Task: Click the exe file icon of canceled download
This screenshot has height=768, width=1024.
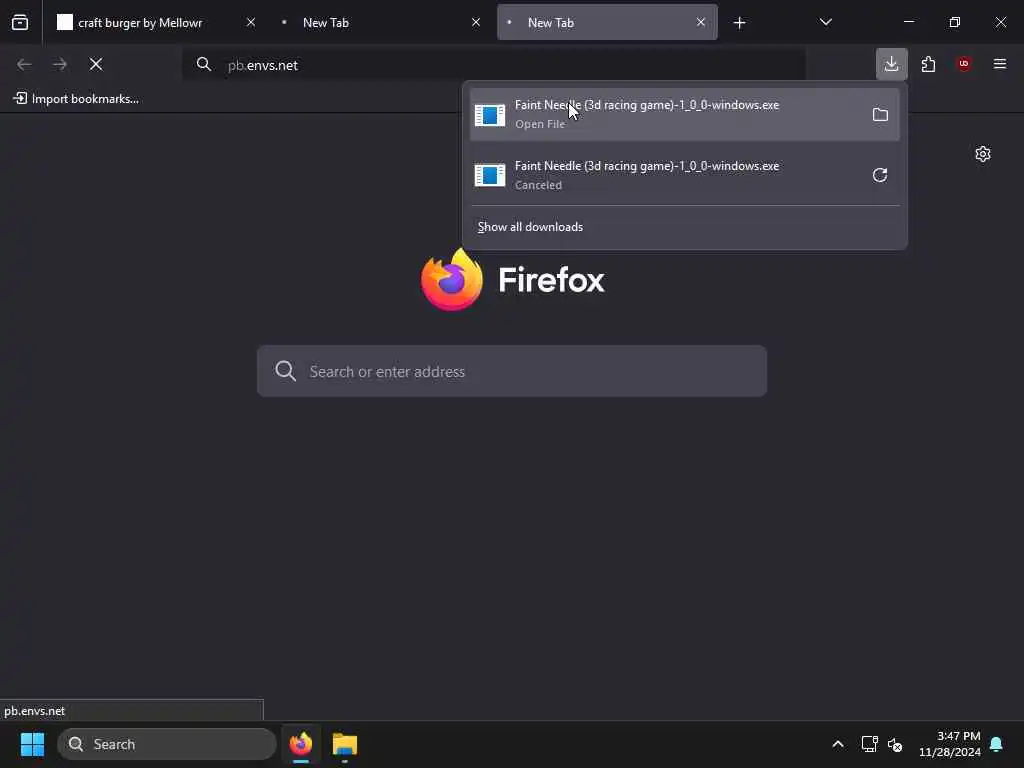Action: click(x=490, y=175)
